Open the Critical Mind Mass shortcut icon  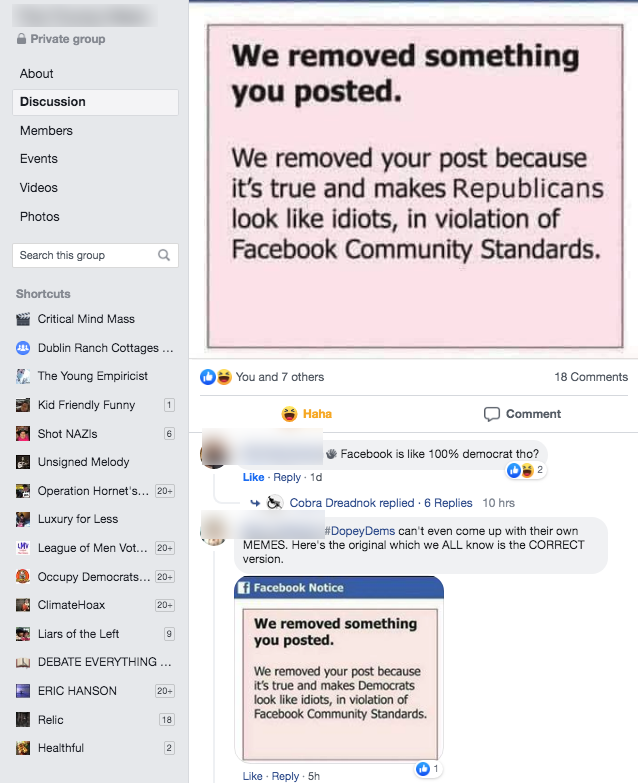pos(23,319)
